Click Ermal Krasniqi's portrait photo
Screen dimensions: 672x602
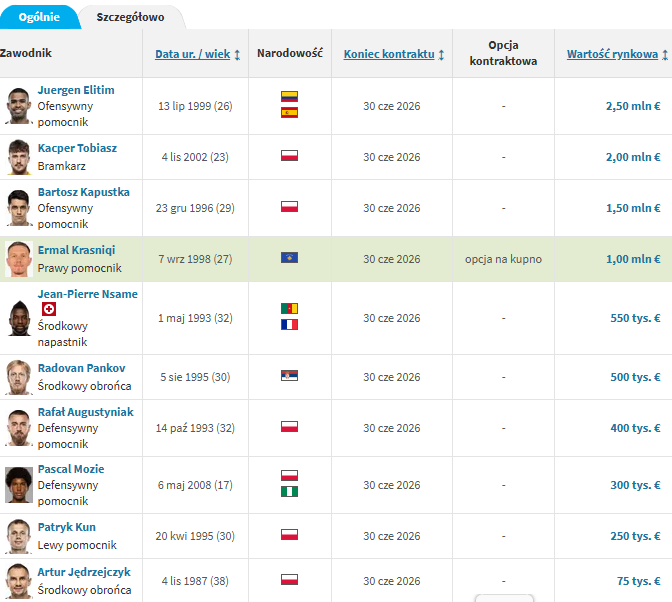click(x=19, y=259)
